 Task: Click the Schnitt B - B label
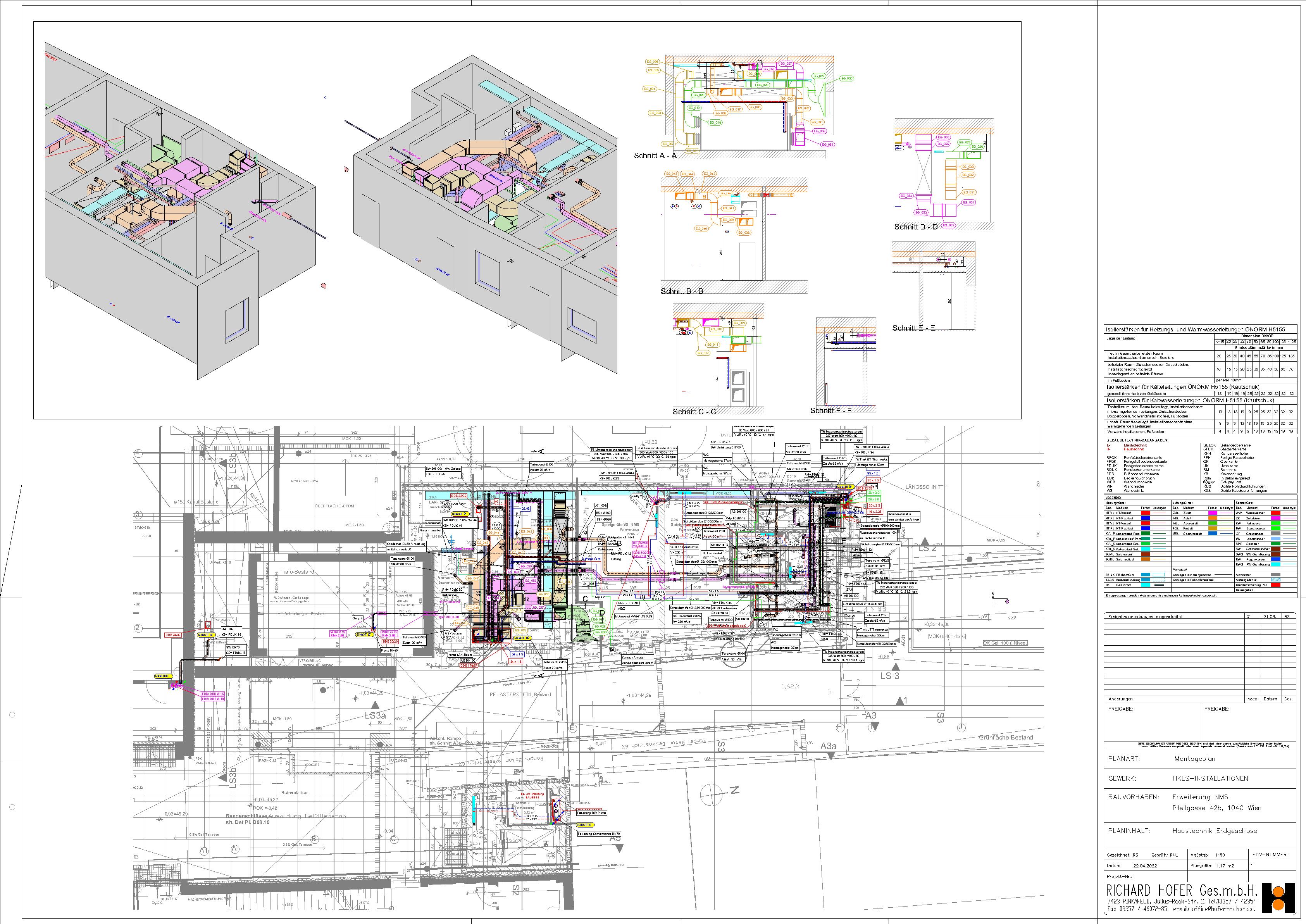[x=681, y=291]
